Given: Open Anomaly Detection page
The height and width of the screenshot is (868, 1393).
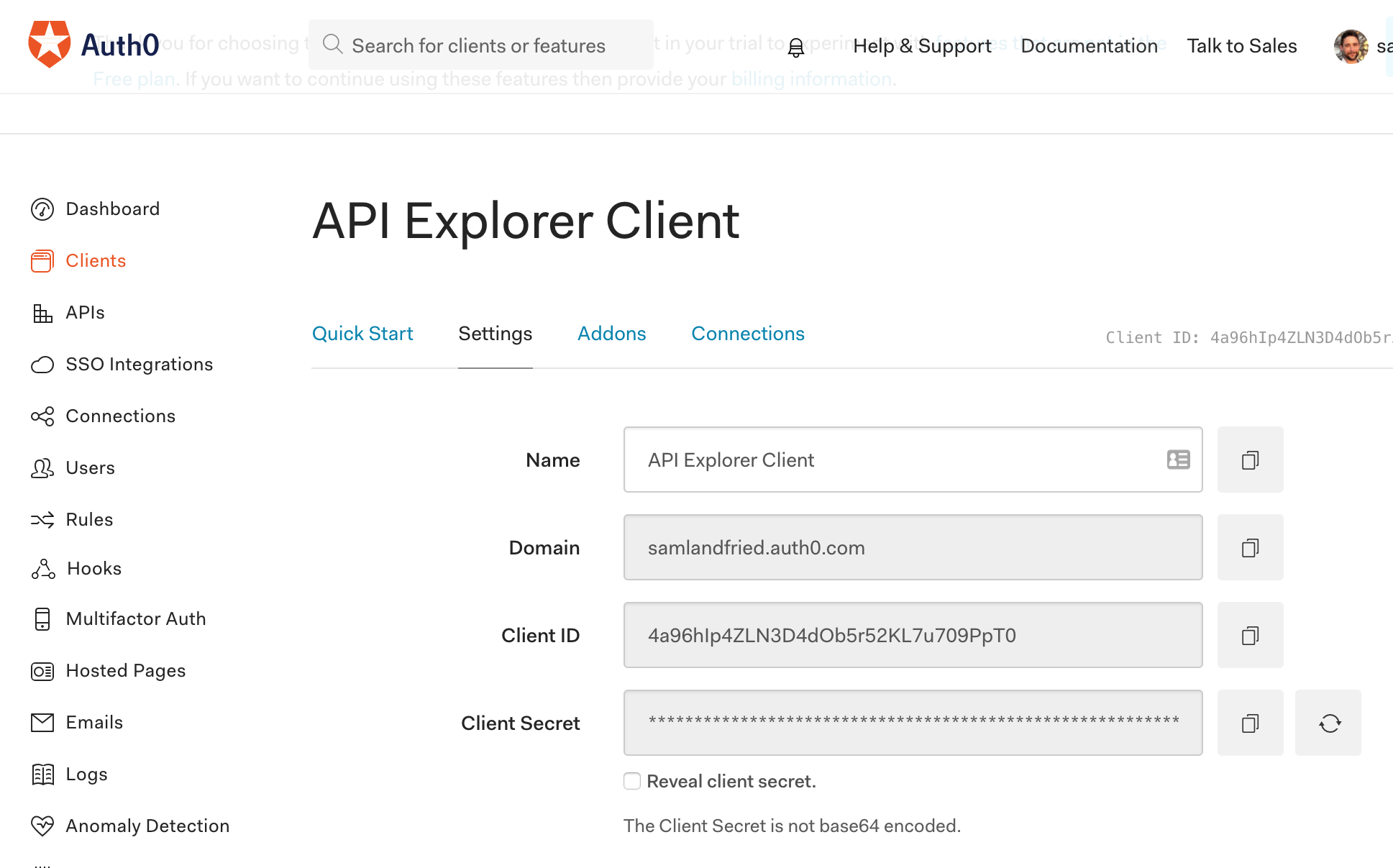Looking at the screenshot, I should pyautogui.click(x=147, y=826).
